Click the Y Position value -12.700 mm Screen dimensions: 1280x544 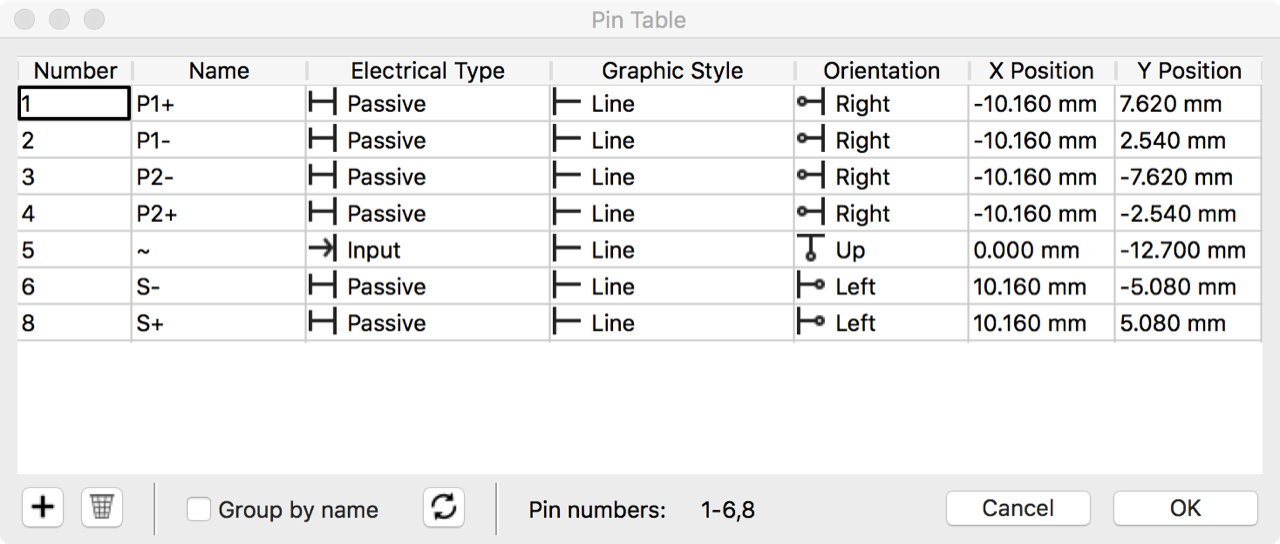[x=1183, y=250]
